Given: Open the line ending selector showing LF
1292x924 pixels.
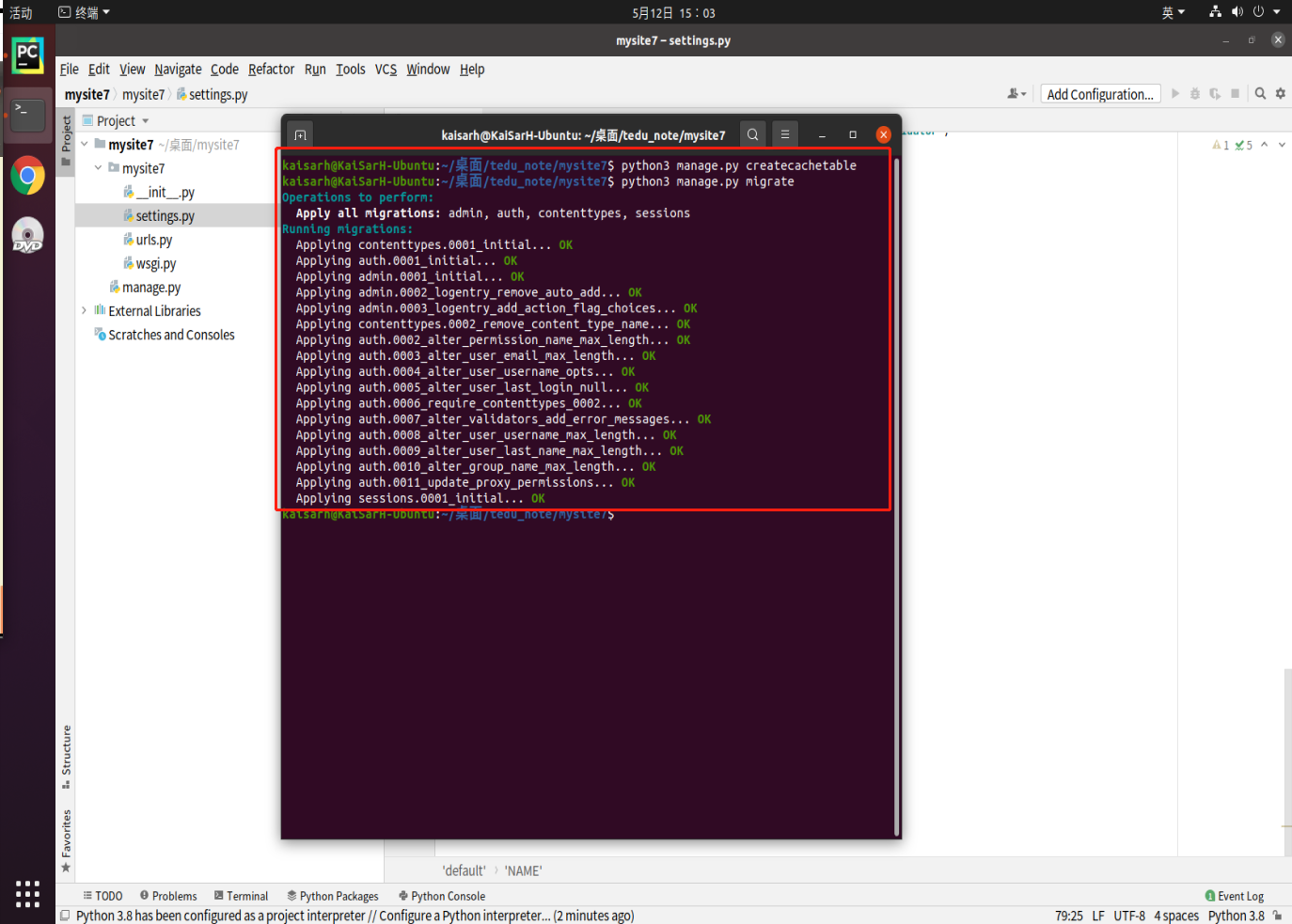Looking at the screenshot, I should click(x=1097, y=915).
